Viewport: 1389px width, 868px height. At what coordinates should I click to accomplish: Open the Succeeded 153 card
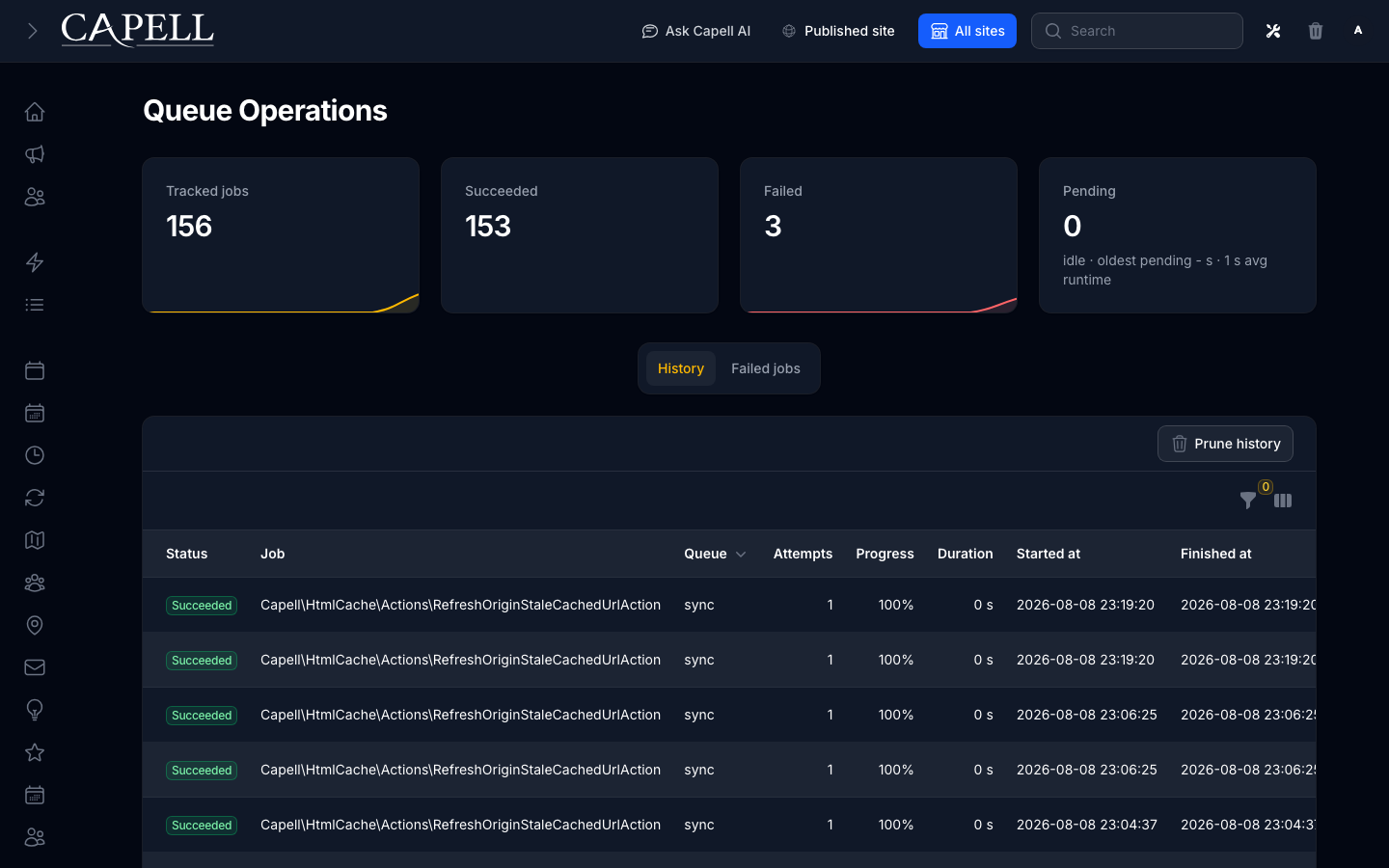tap(580, 235)
